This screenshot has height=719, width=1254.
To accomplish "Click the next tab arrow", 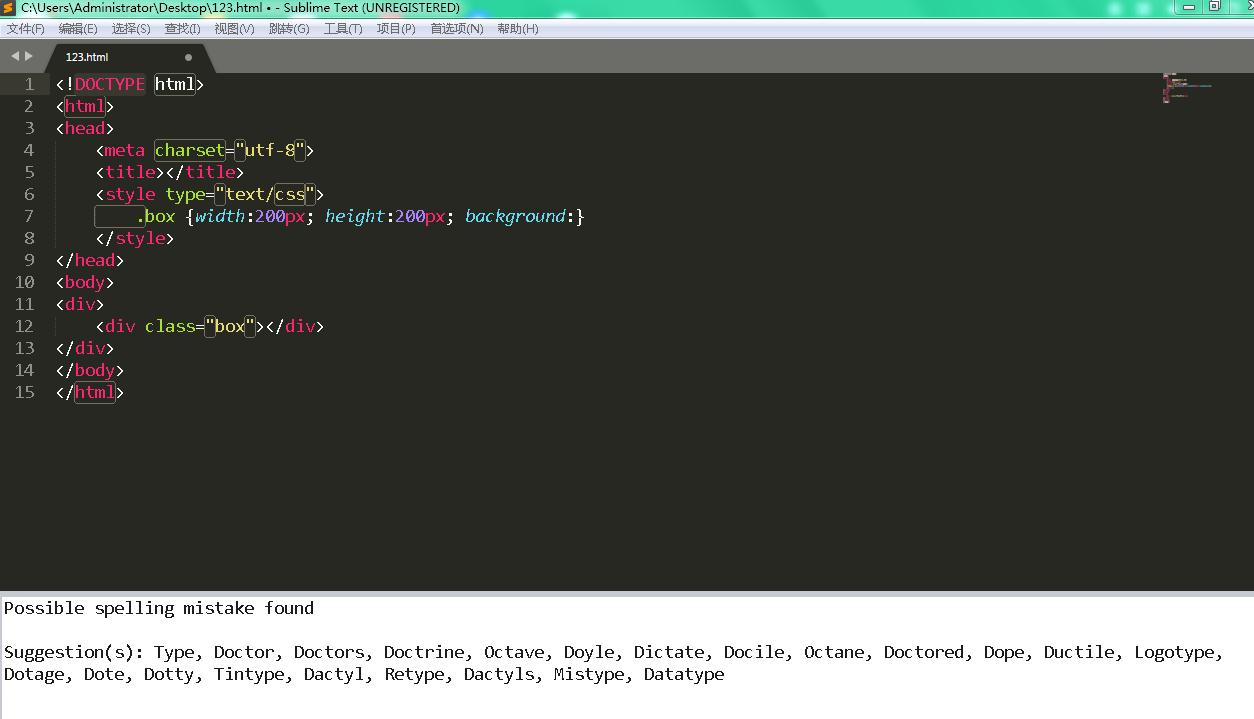I will tap(29, 56).
